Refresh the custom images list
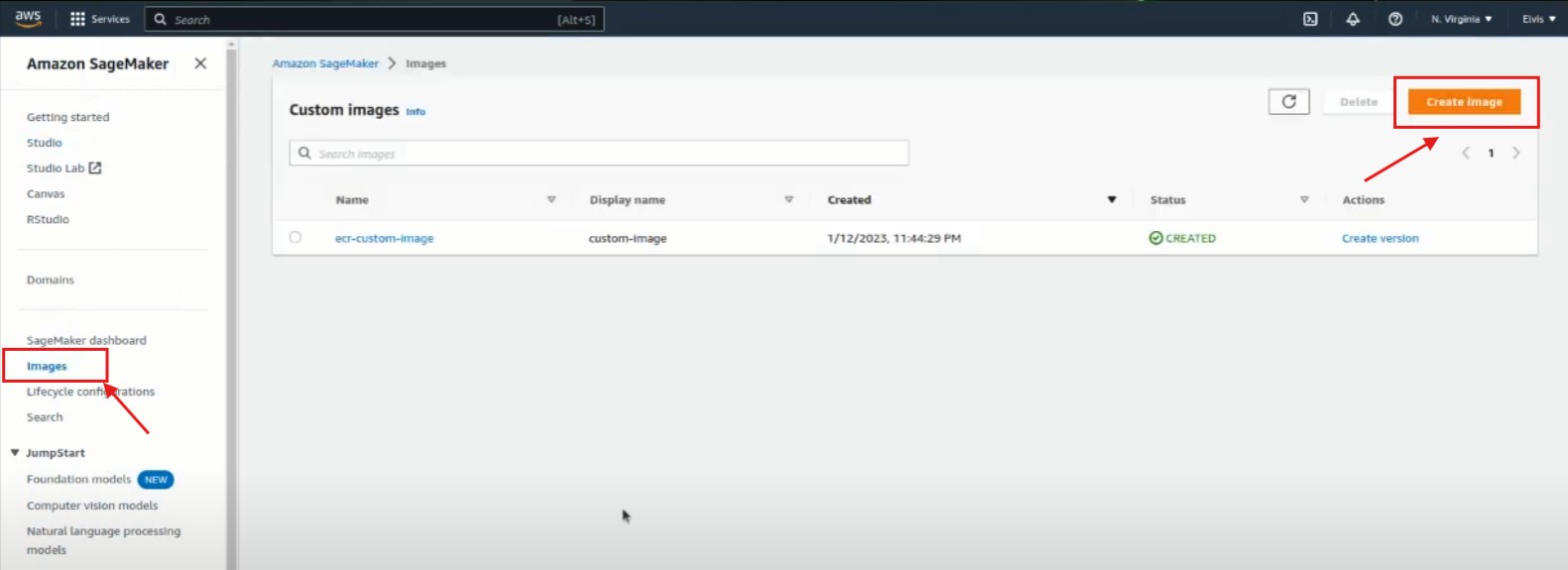The image size is (1568, 570). click(1288, 101)
